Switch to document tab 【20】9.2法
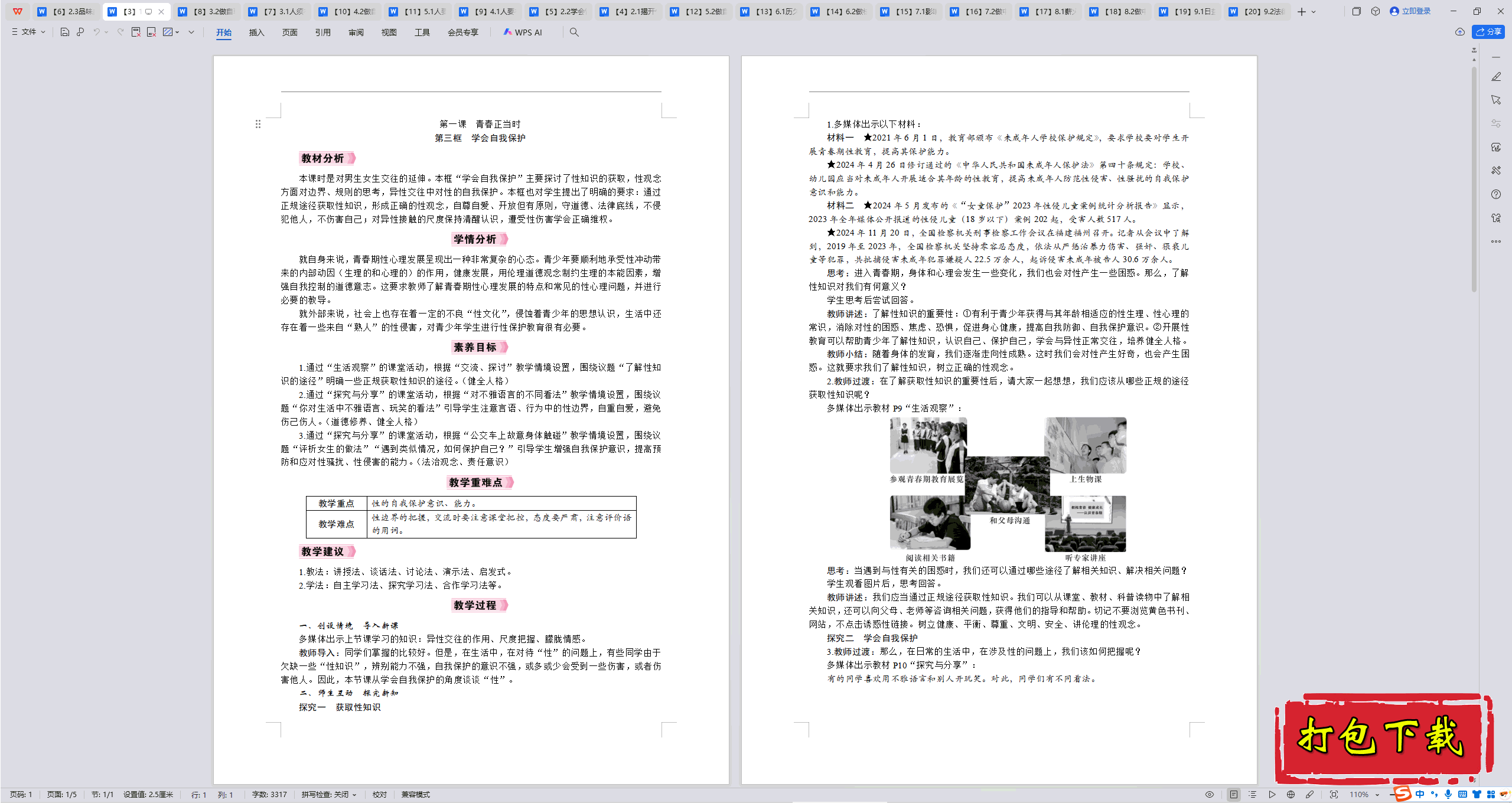 point(1257,11)
